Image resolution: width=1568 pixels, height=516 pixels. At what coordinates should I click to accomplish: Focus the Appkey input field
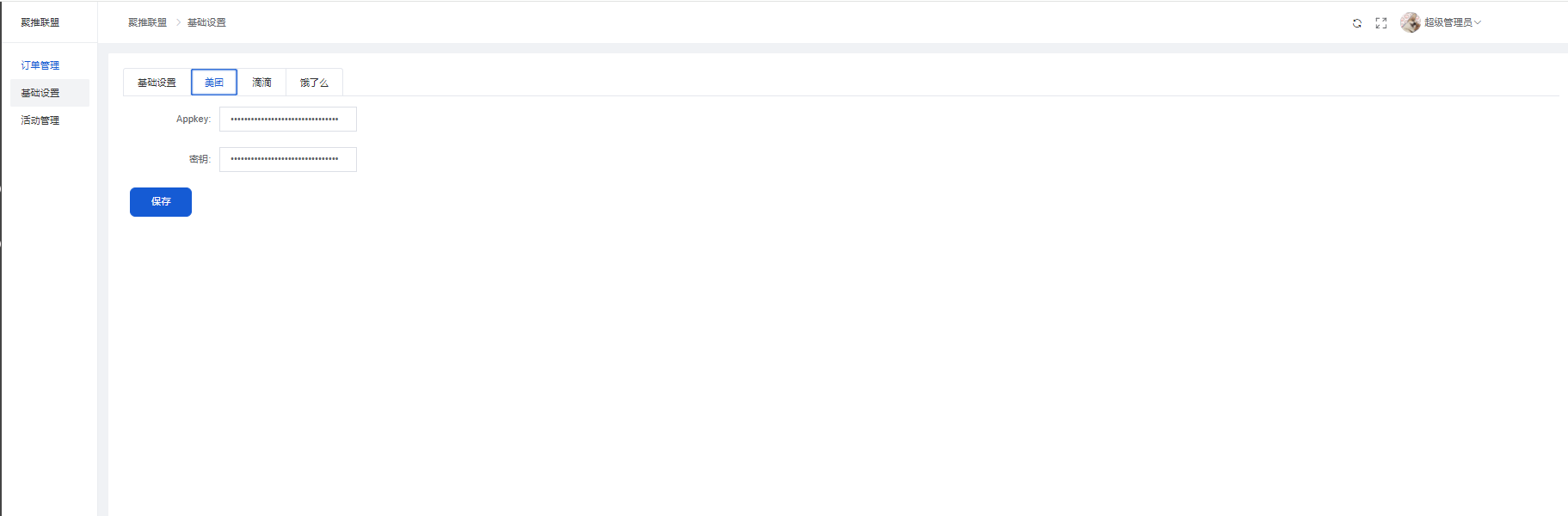coord(287,120)
